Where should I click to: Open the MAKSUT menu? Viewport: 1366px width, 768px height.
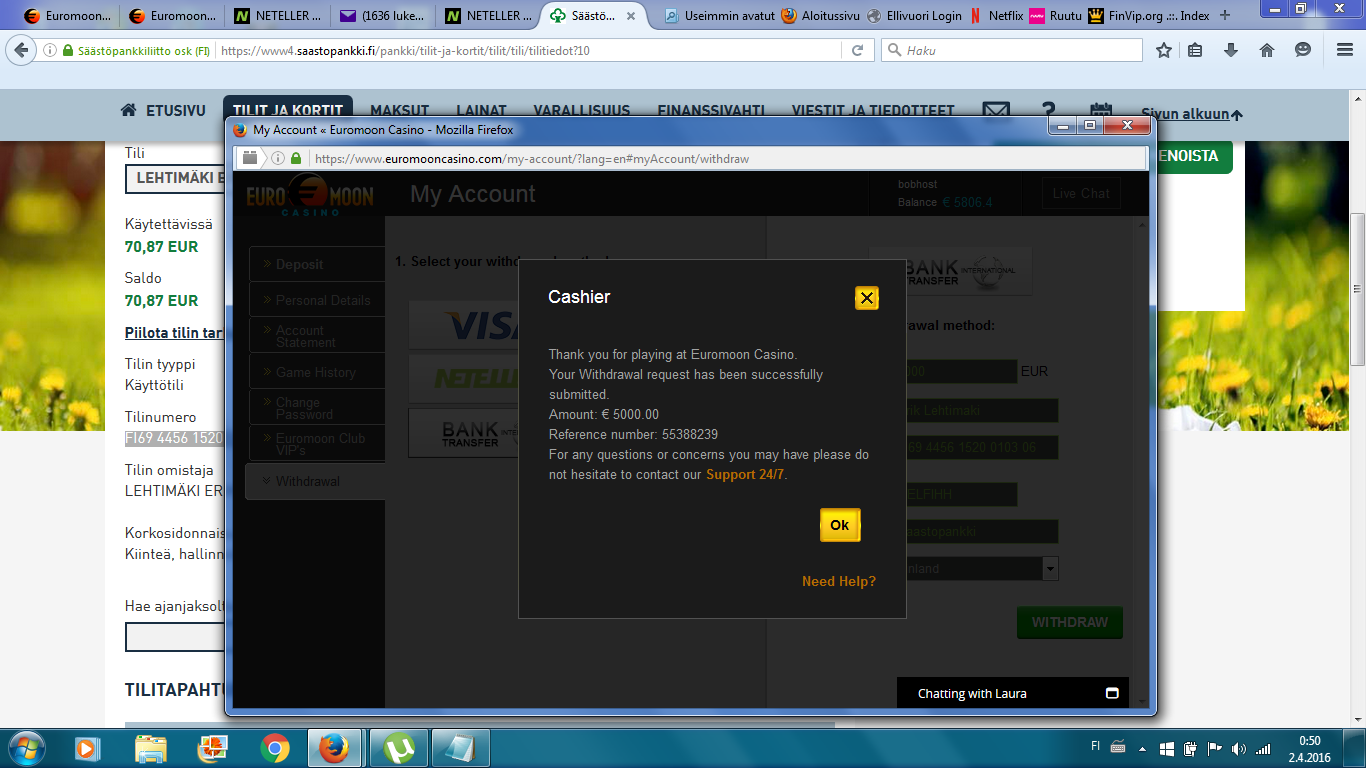[399, 111]
